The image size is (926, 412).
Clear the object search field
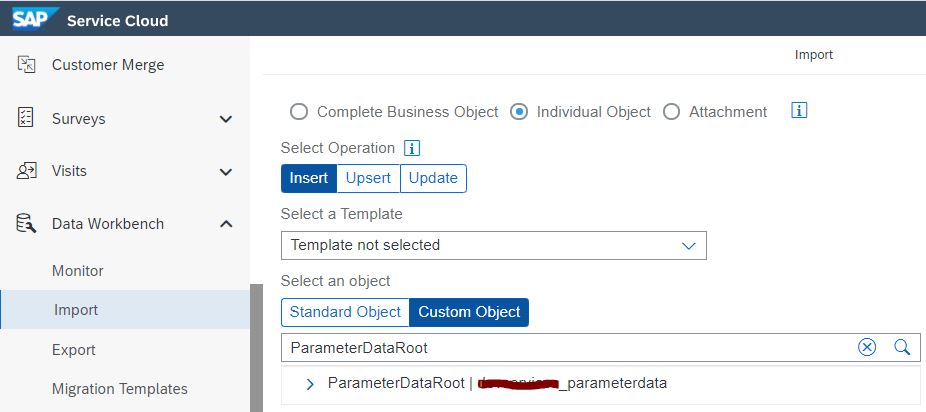(867, 347)
